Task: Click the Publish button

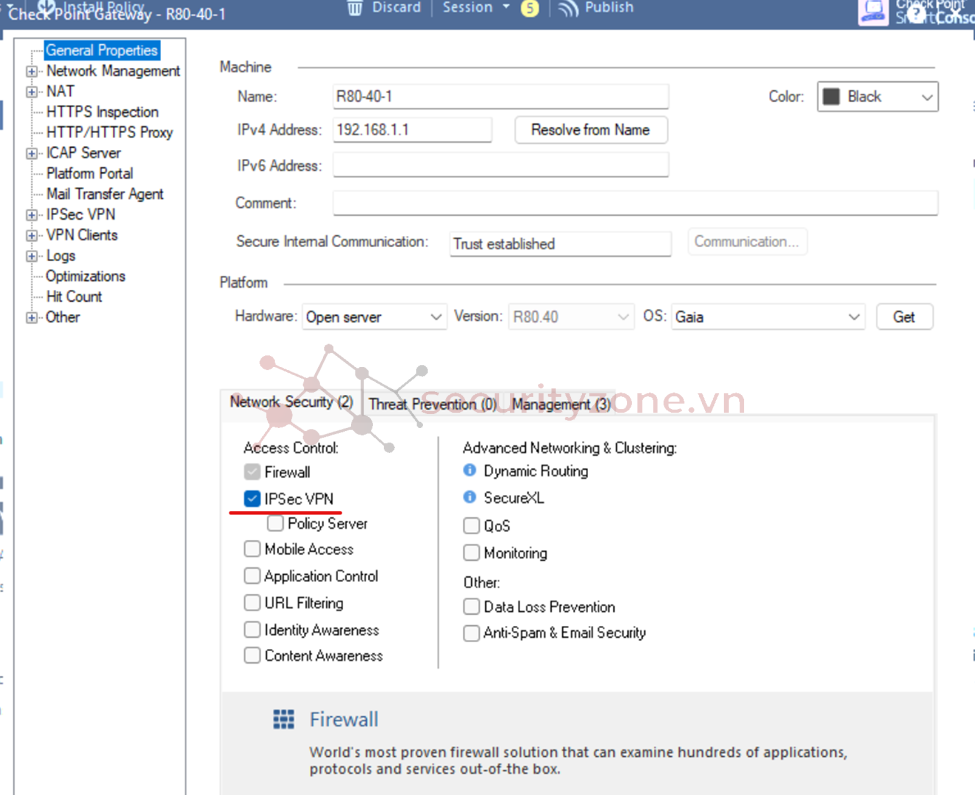Action: (x=596, y=7)
